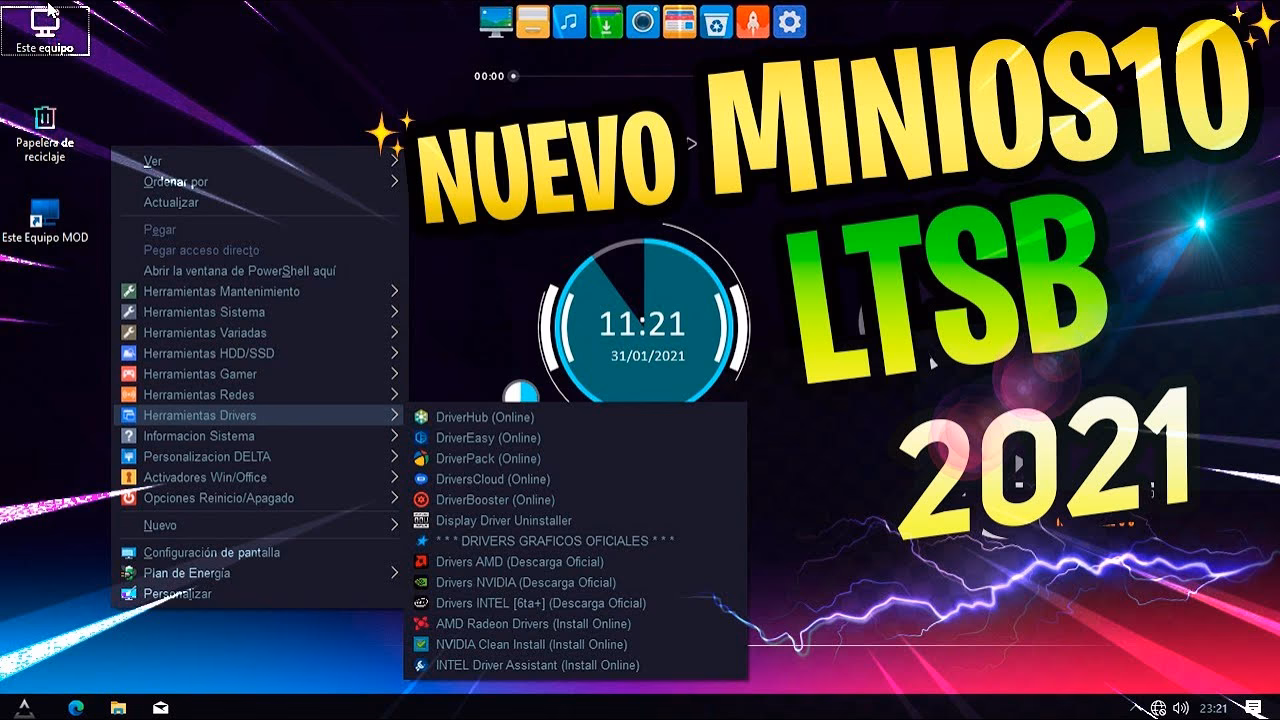Screen dimensions: 1280x720
Task: Launch the music note dock icon
Action: (570, 22)
